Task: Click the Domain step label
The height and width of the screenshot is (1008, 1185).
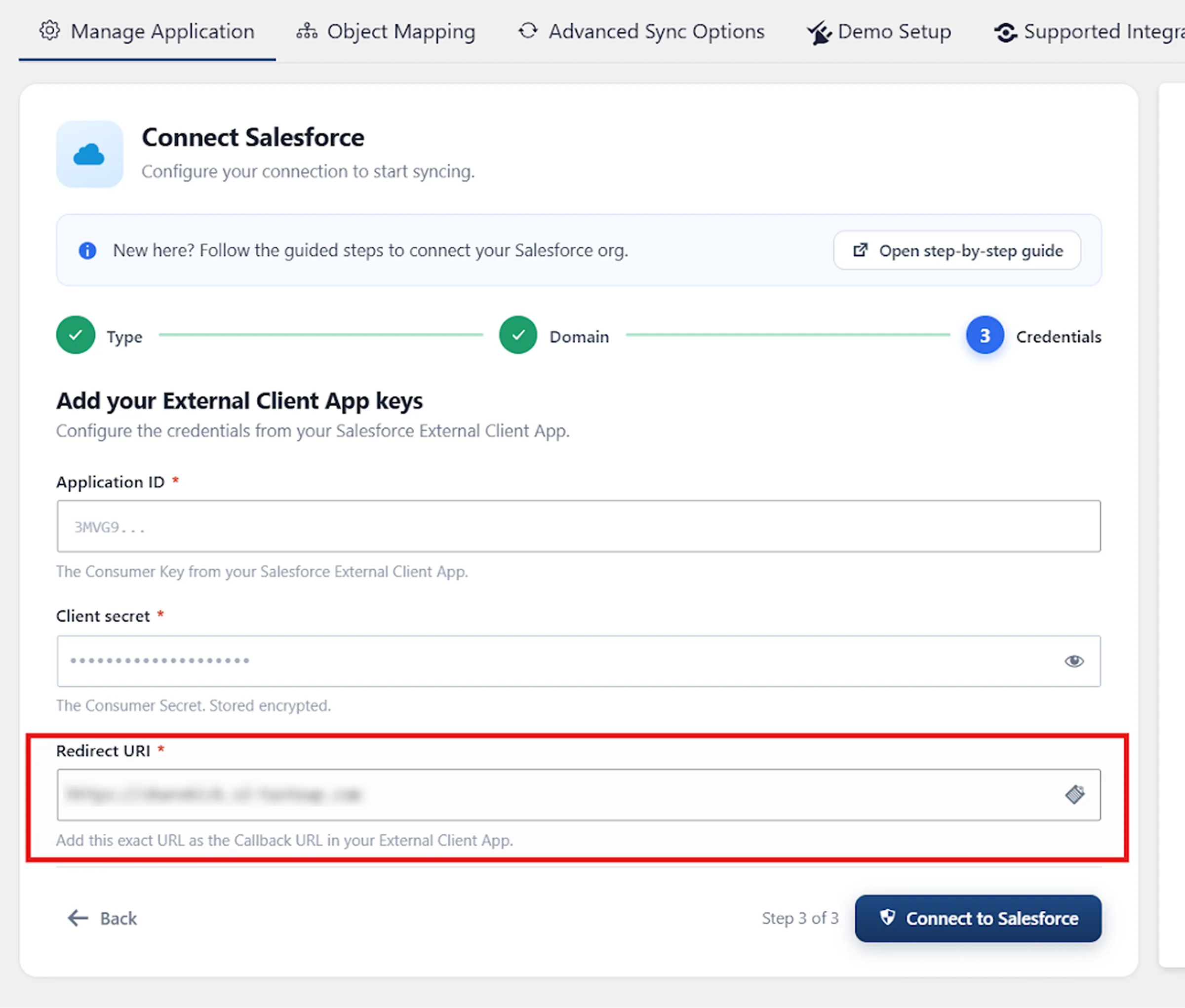Action: (x=579, y=337)
